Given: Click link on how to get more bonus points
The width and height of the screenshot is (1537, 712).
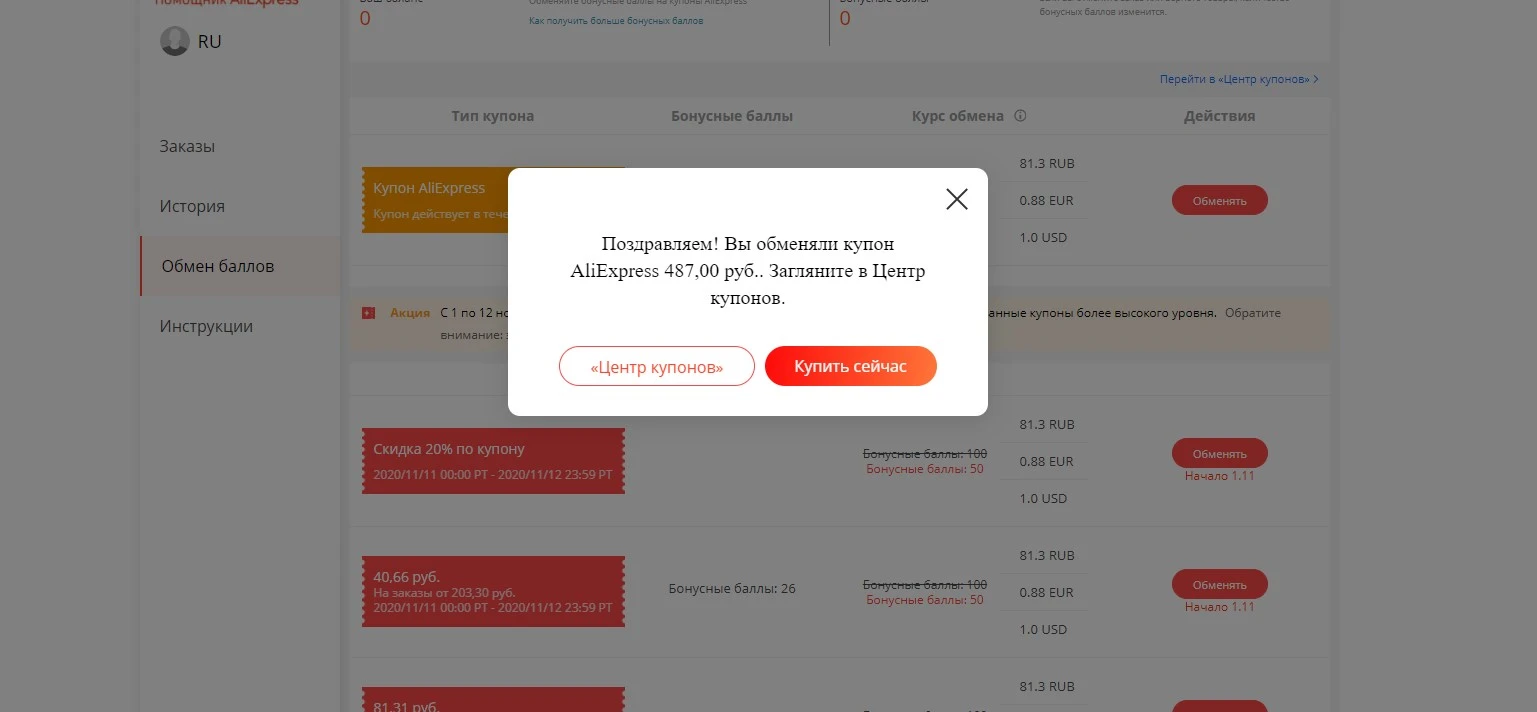Looking at the screenshot, I should (616, 21).
